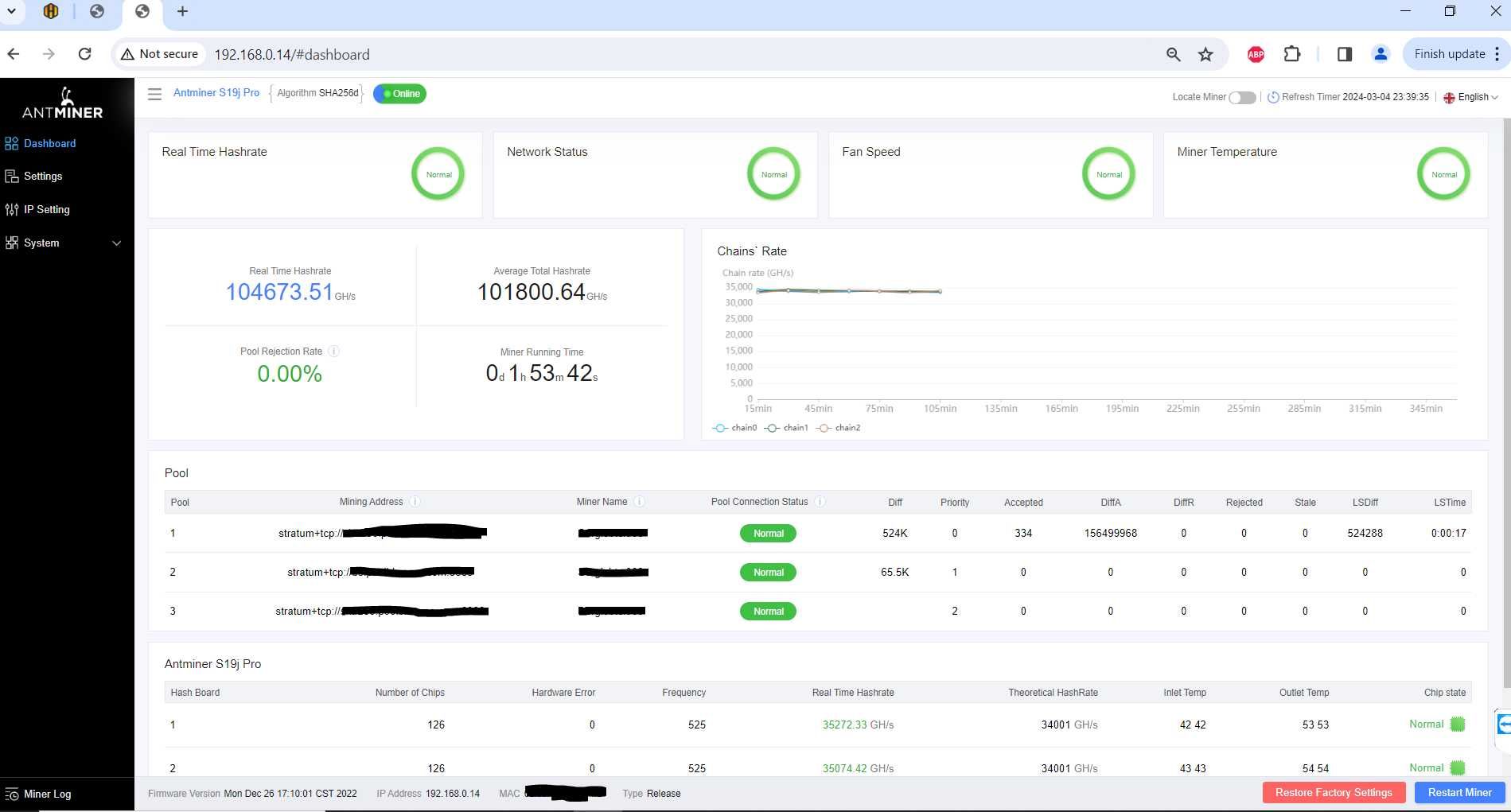This screenshot has height=812, width=1511.
Task: Click the Antminer S19j Pro header link
Action: [x=216, y=93]
